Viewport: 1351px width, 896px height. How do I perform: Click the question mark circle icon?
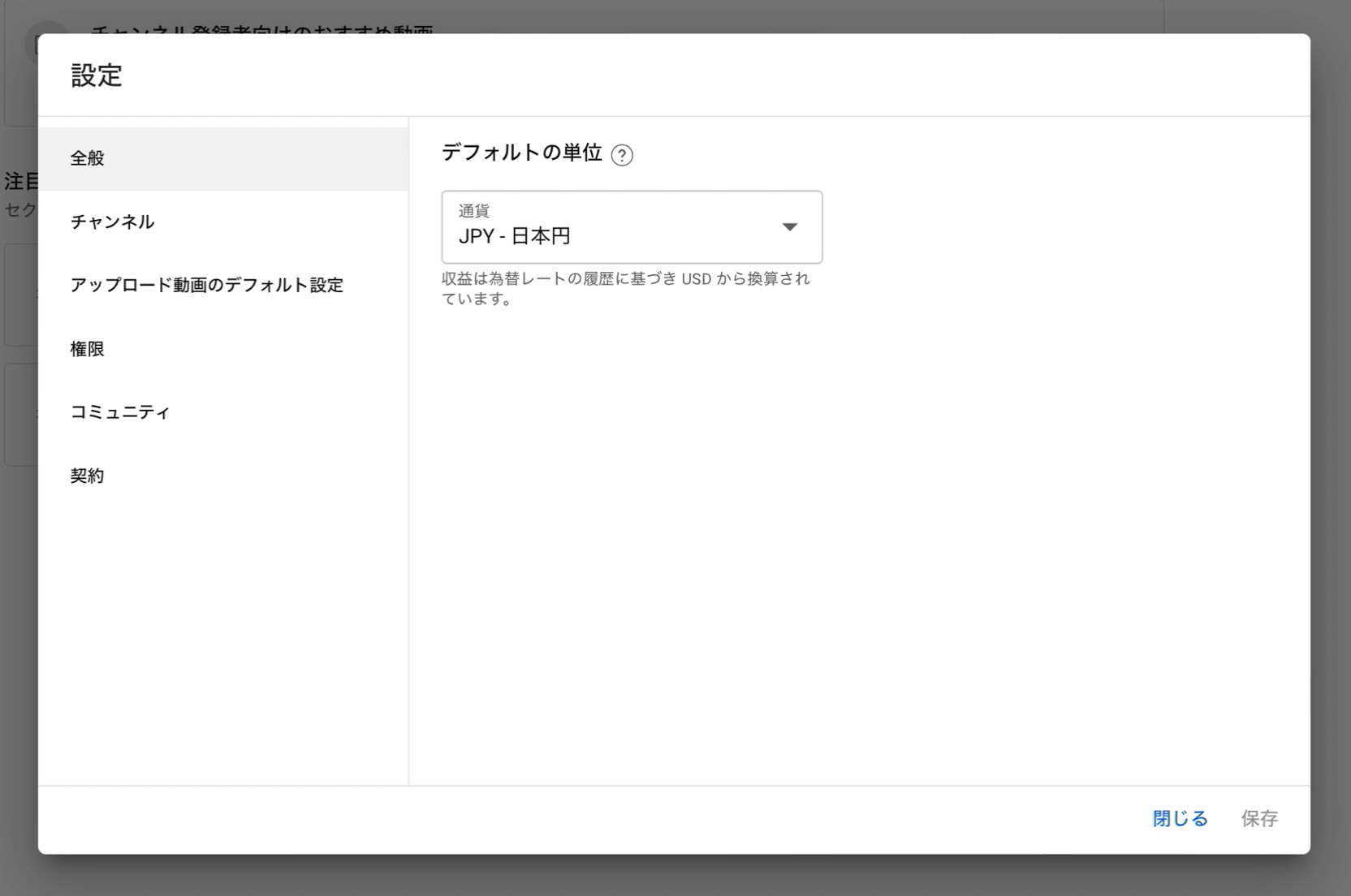pyautogui.click(x=623, y=153)
